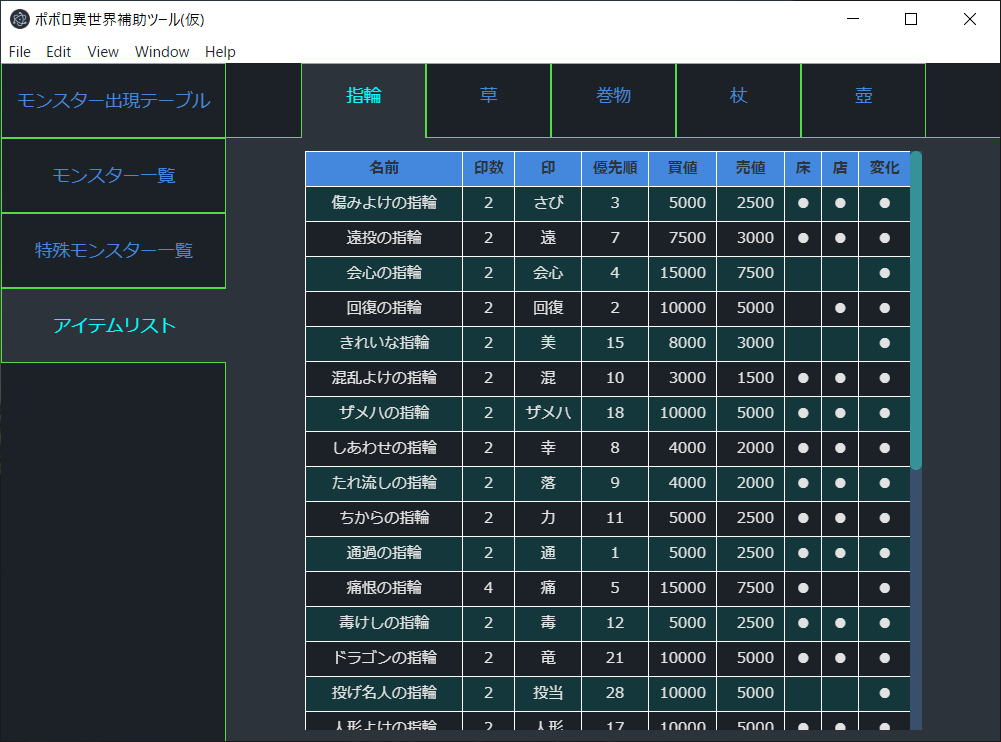1001x742 pixels.
Task: Click the ザメハ seal cell
Action: point(548,413)
